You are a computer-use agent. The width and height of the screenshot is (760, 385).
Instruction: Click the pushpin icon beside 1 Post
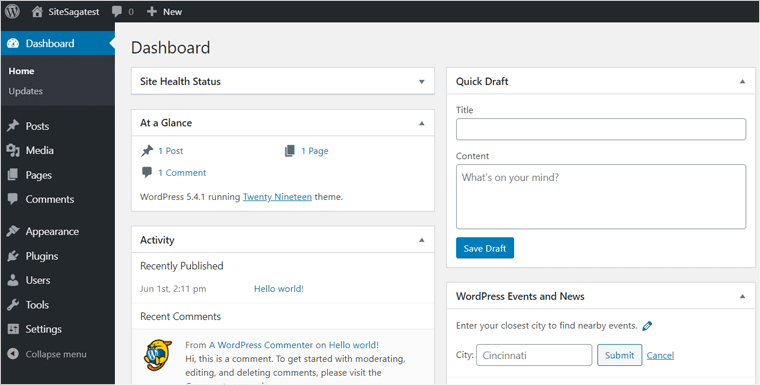(x=147, y=151)
